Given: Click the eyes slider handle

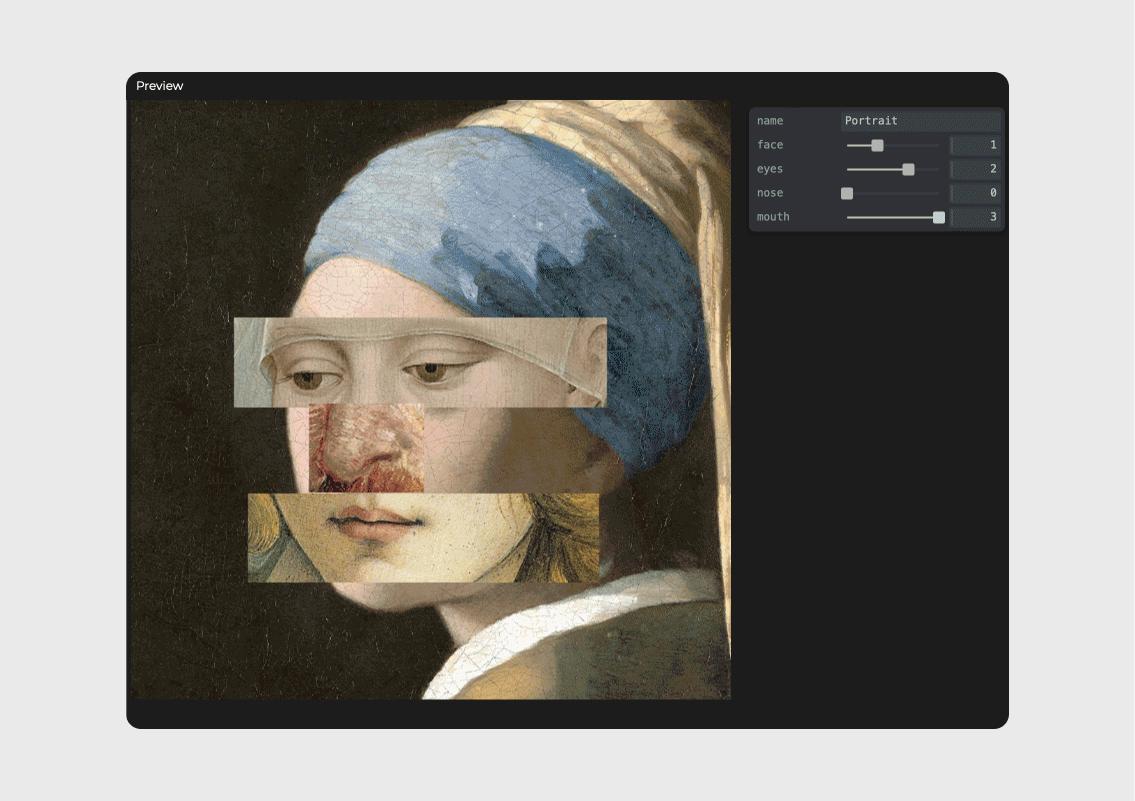Looking at the screenshot, I should point(908,169).
